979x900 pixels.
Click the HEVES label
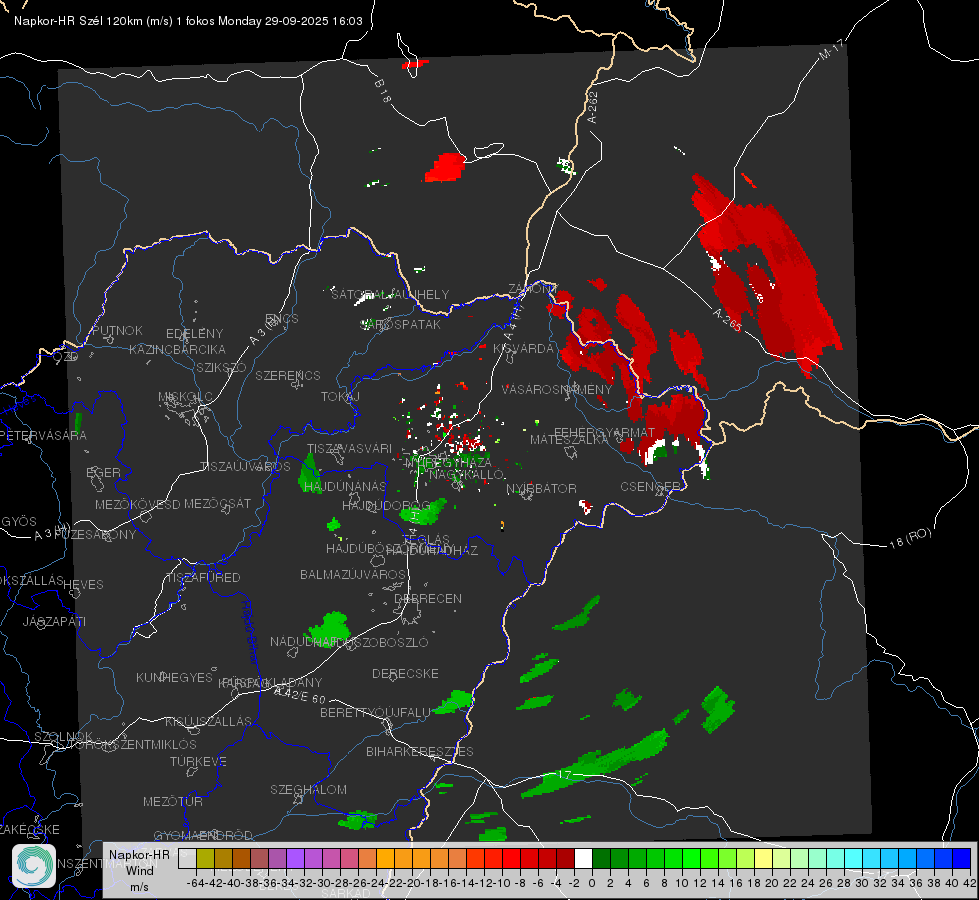pyautogui.click(x=84, y=585)
